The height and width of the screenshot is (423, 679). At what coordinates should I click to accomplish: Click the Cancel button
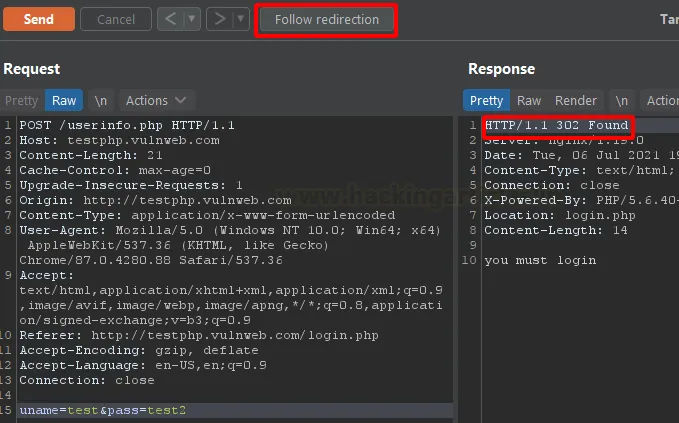(116, 19)
